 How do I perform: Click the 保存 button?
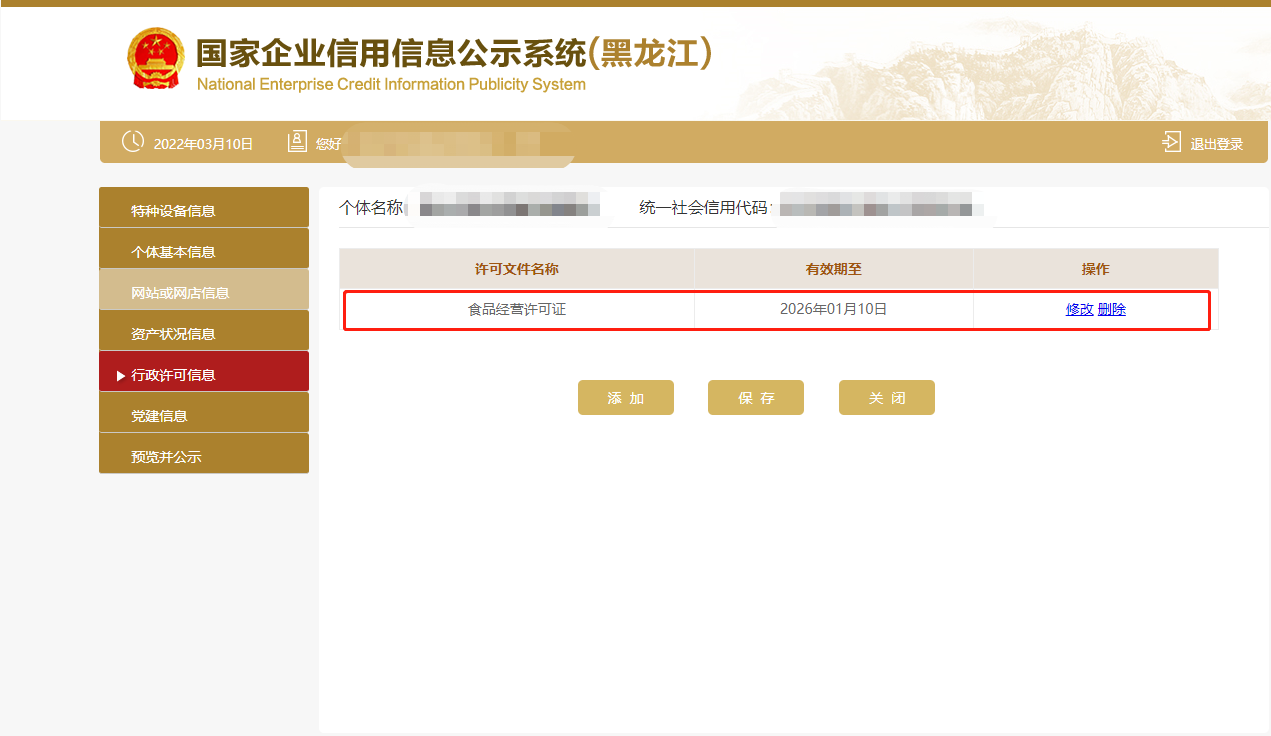[x=756, y=397]
